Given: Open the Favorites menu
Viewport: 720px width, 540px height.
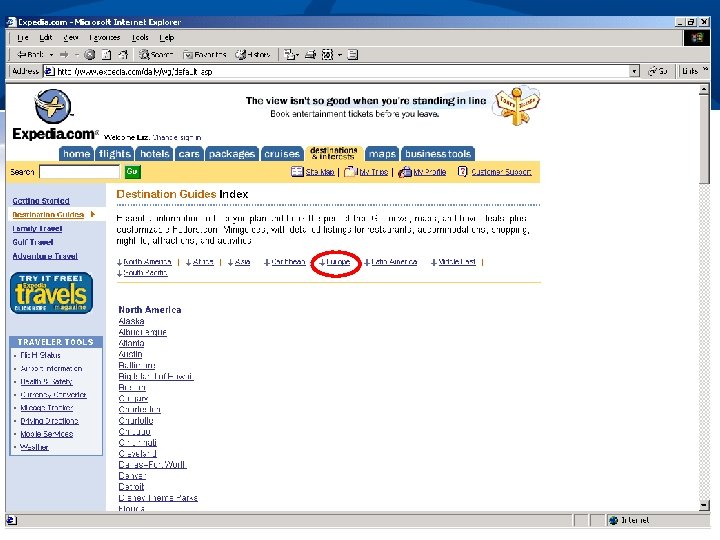Looking at the screenshot, I should point(105,38).
